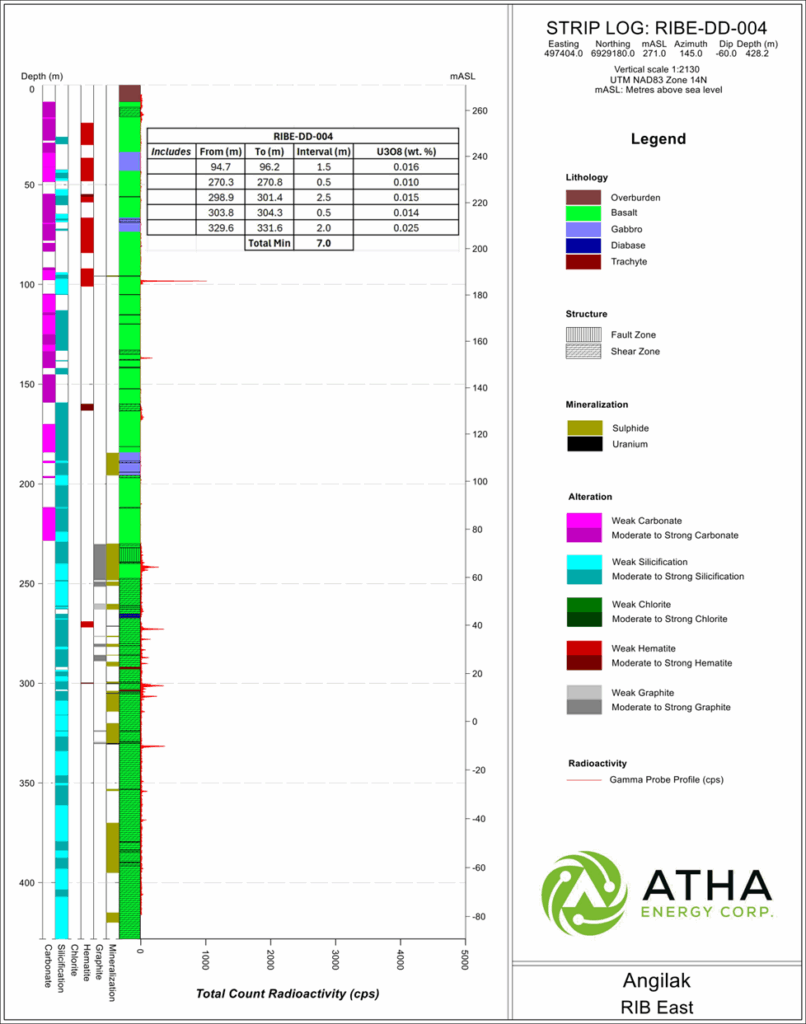Click the Gamma Probe Profile red line symbol

(x=584, y=779)
